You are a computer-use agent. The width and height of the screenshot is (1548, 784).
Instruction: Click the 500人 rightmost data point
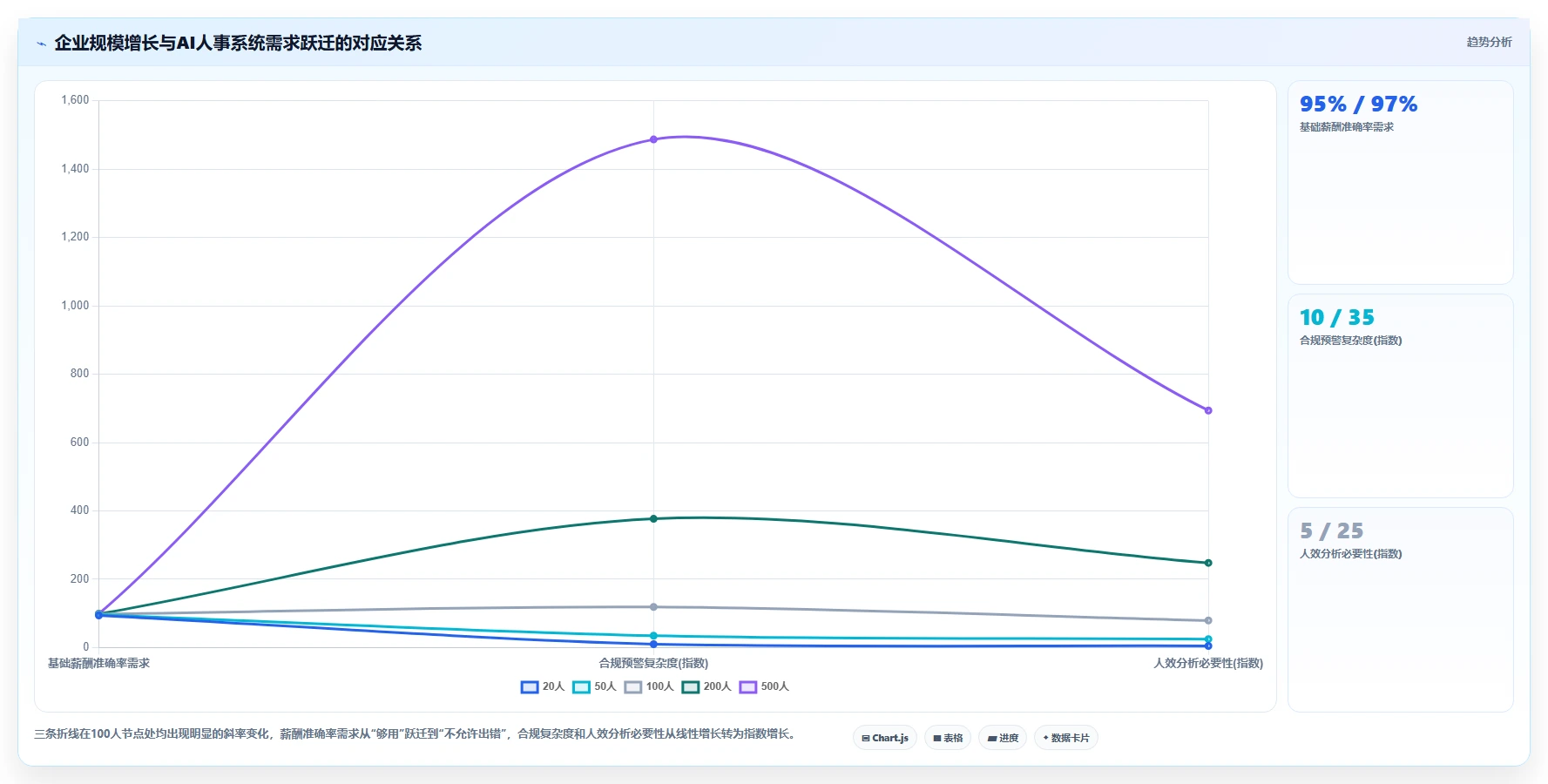pyautogui.click(x=1208, y=410)
